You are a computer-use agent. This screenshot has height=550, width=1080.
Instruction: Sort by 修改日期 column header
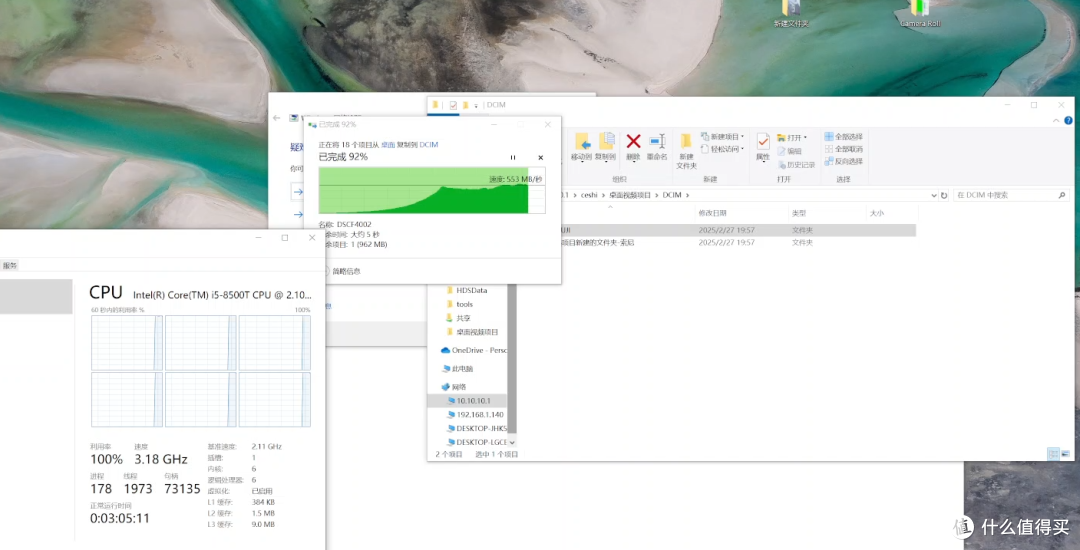click(712, 213)
